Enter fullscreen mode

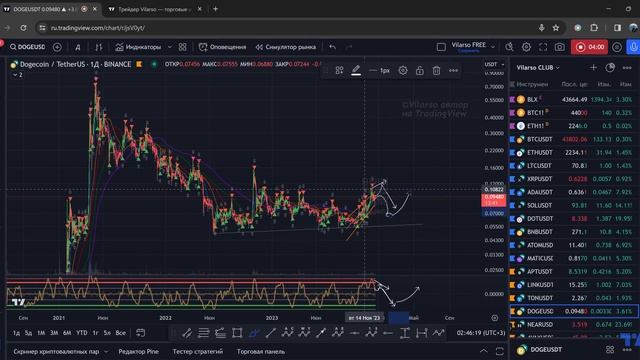(x=543, y=47)
